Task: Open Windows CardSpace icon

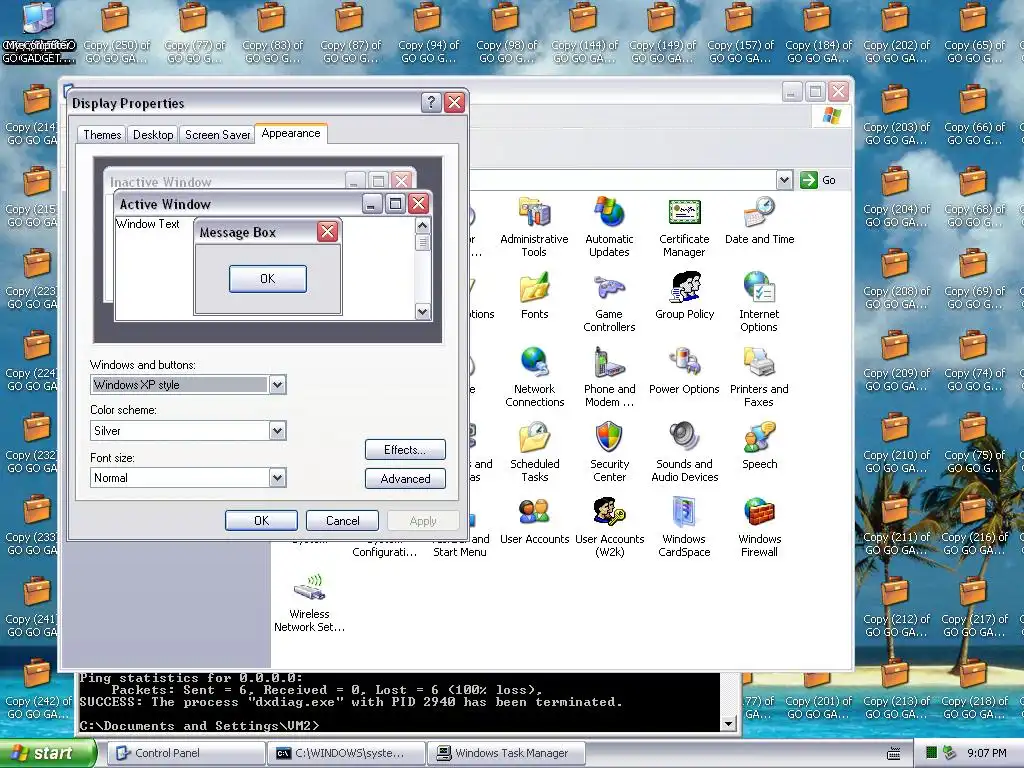Action: [x=684, y=527]
